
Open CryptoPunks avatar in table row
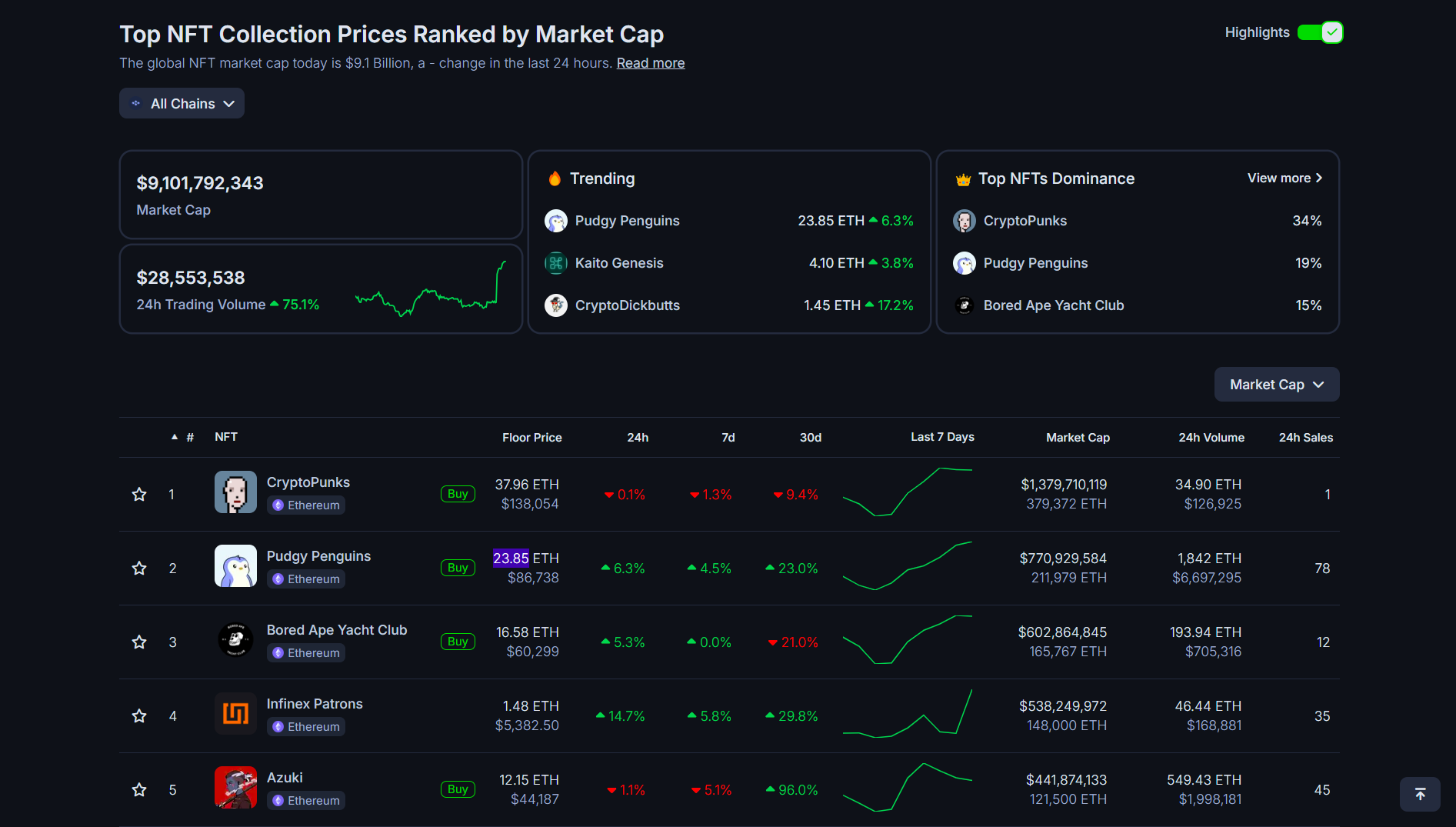(x=235, y=492)
